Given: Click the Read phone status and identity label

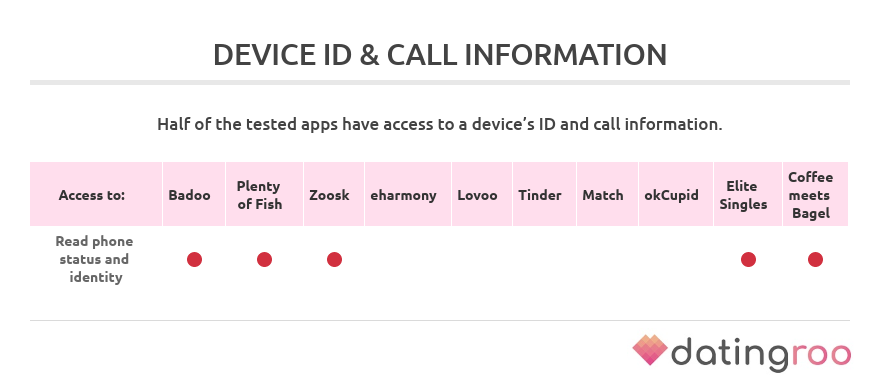Looking at the screenshot, I should coord(94,259).
